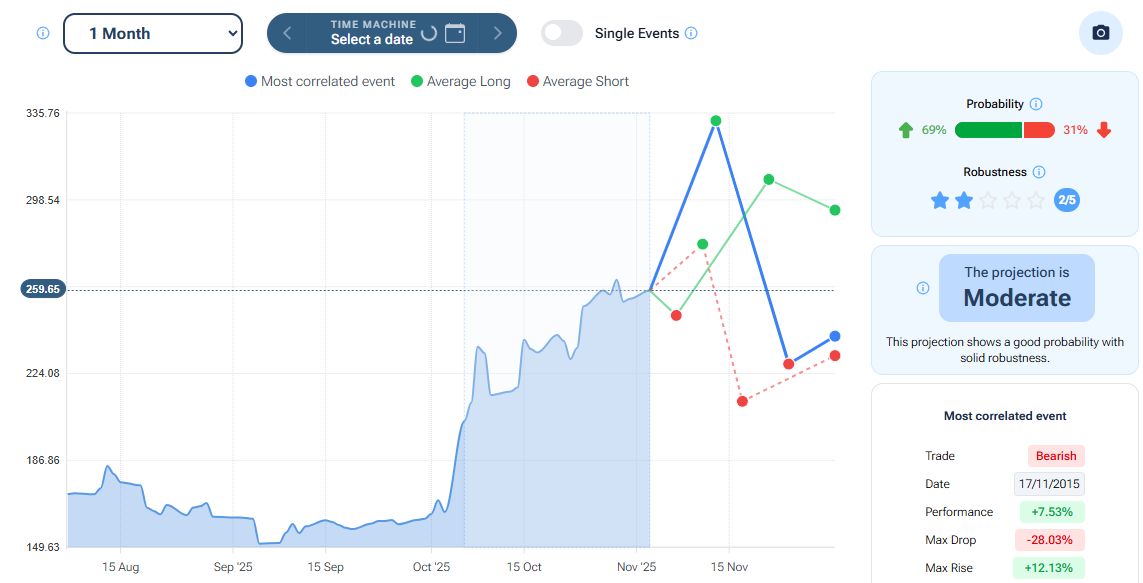This screenshot has height=583, width=1143.
Task: Click the 2/5 robustness rating badge
Action: 1067,200
